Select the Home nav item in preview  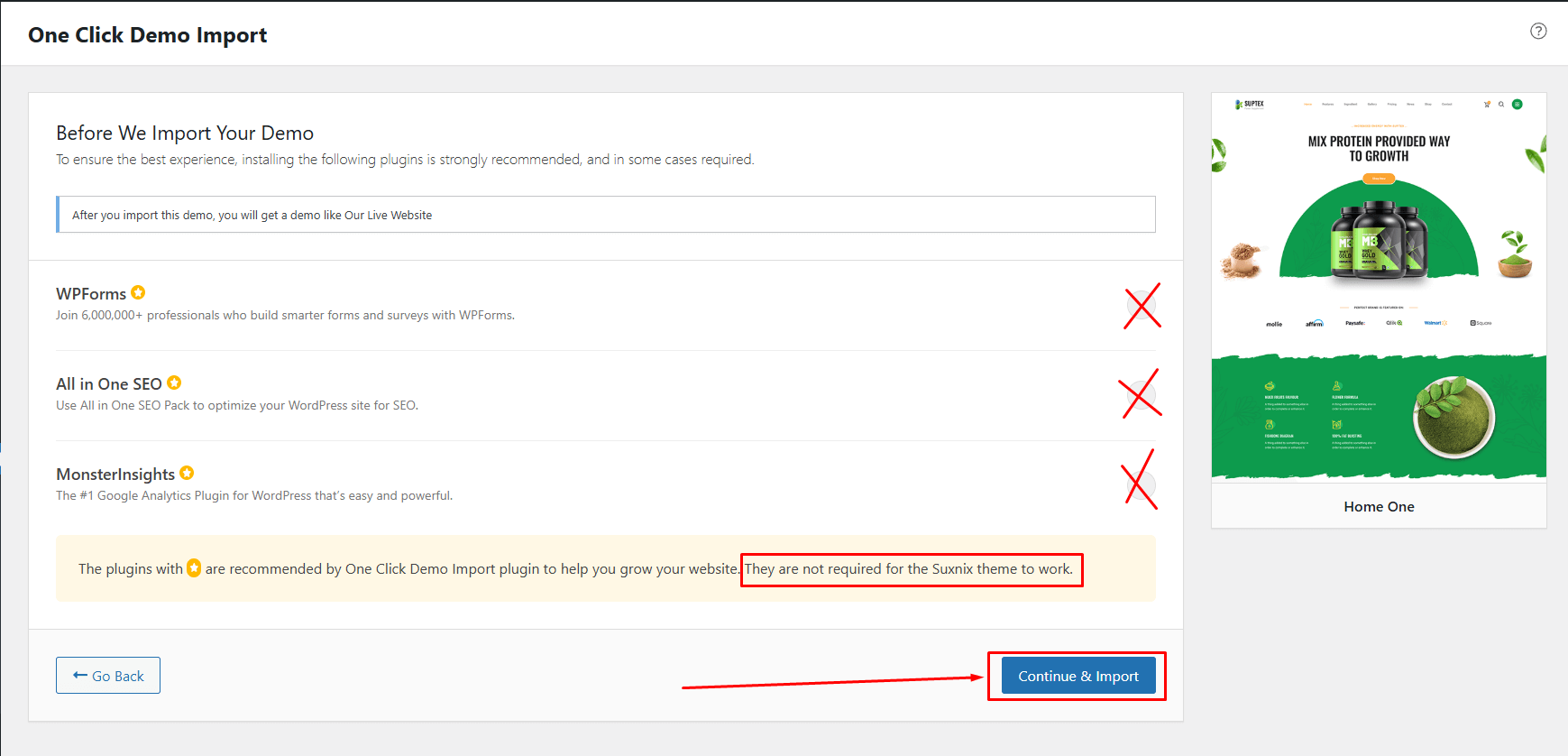pos(1307,105)
